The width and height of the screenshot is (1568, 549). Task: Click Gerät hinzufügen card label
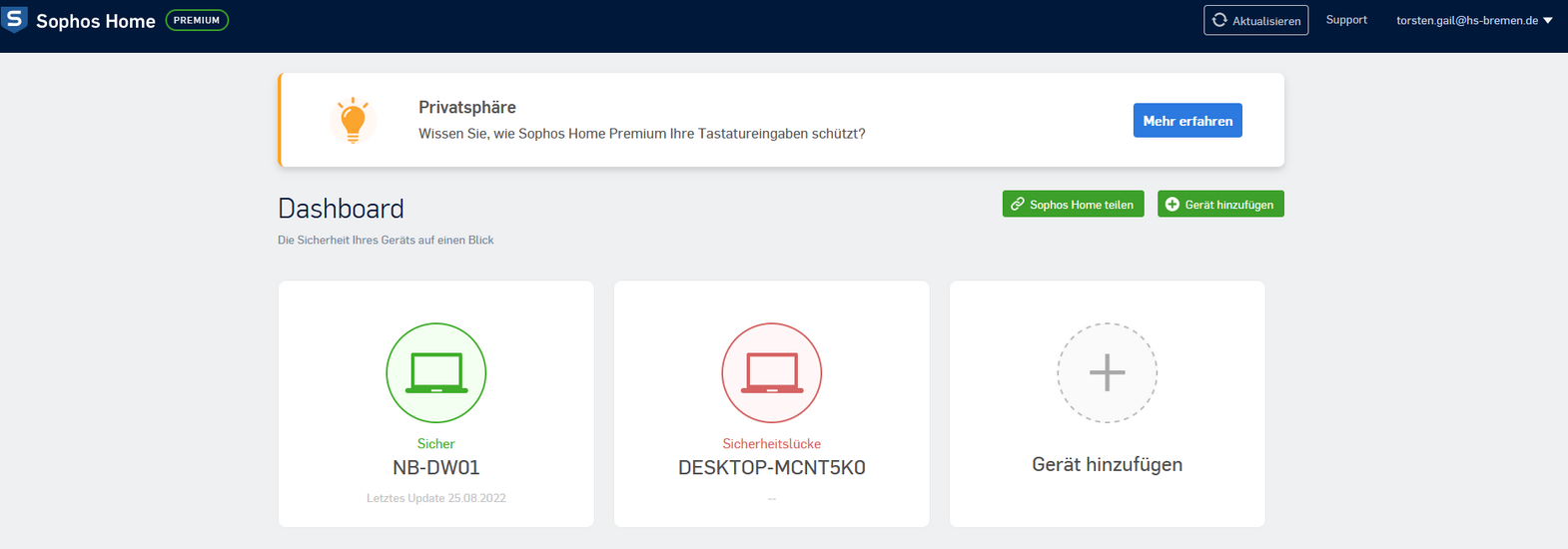1108,464
